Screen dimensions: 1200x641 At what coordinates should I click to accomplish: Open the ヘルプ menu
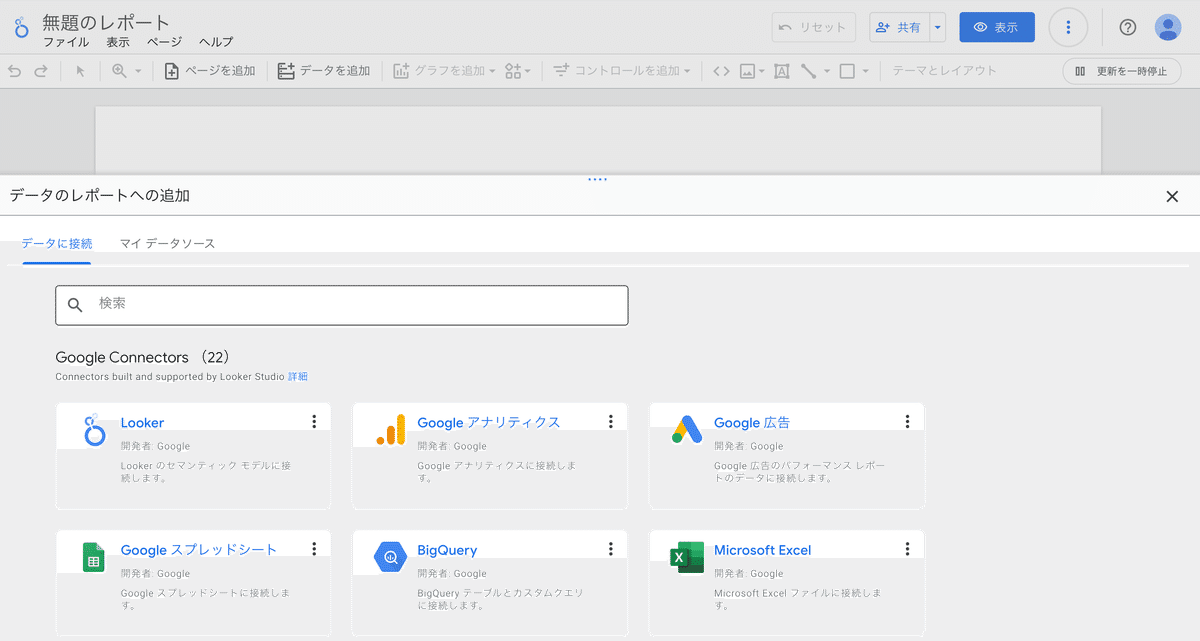[216, 42]
